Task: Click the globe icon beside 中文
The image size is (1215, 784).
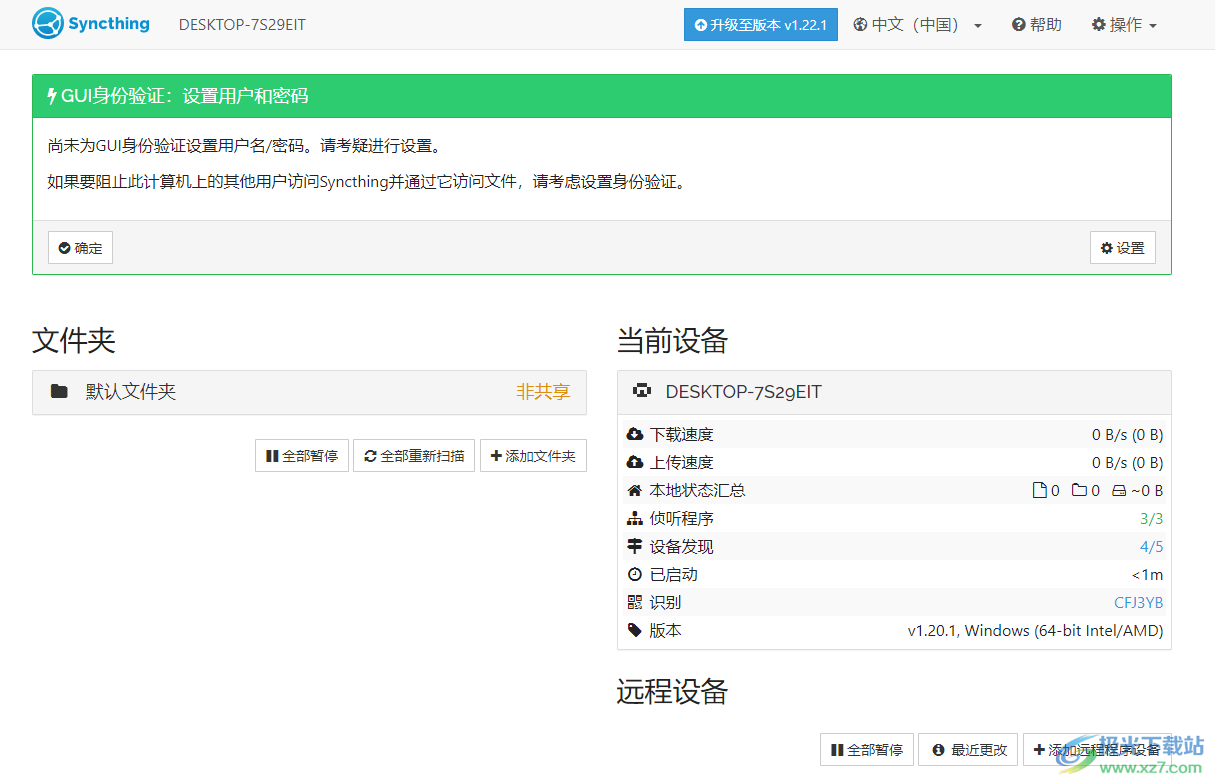Action: click(860, 25)
